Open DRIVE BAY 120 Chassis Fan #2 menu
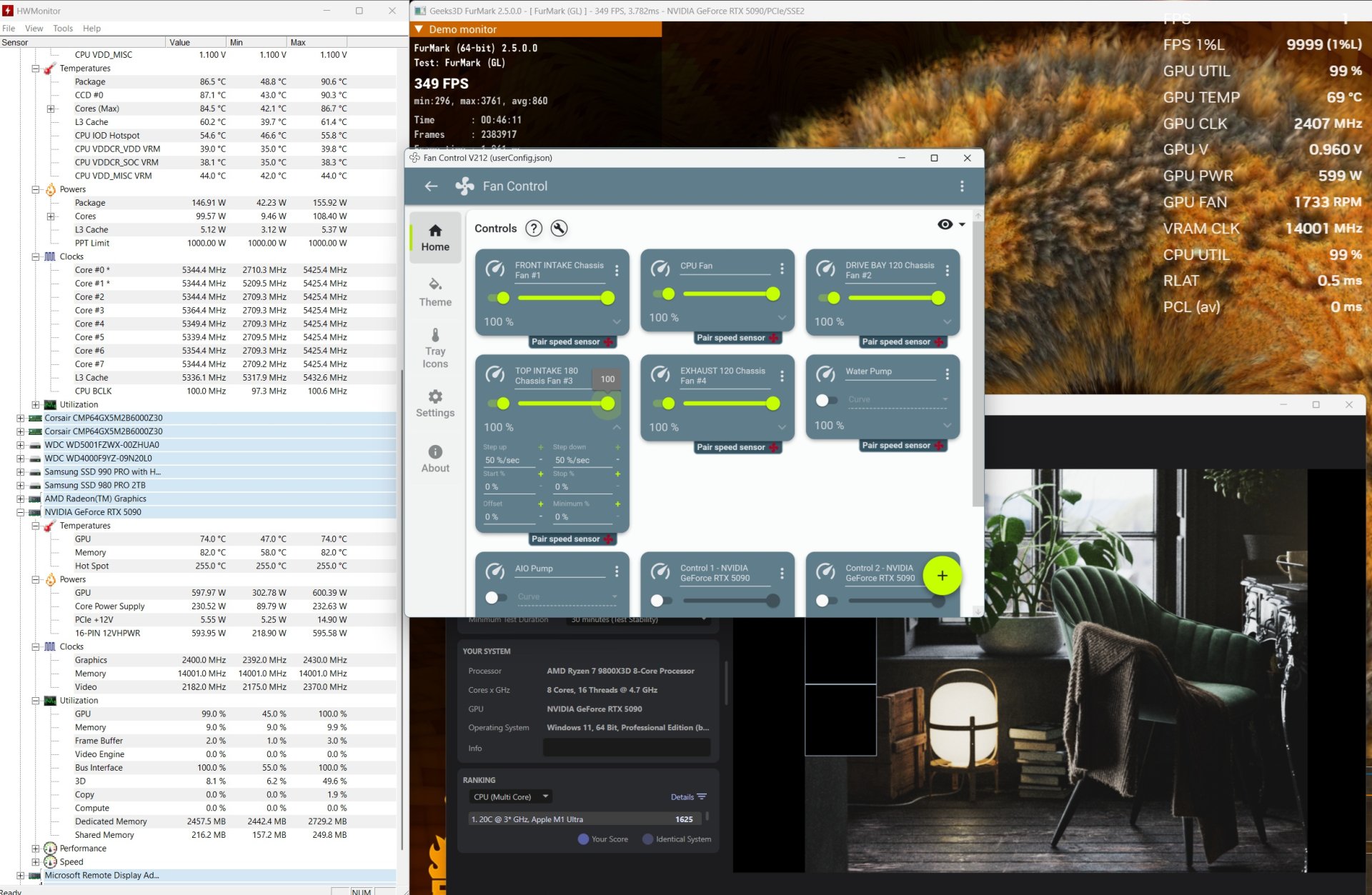Viewport: 1372px width, 895px height. pyautogui.click(x=947, y=270)
